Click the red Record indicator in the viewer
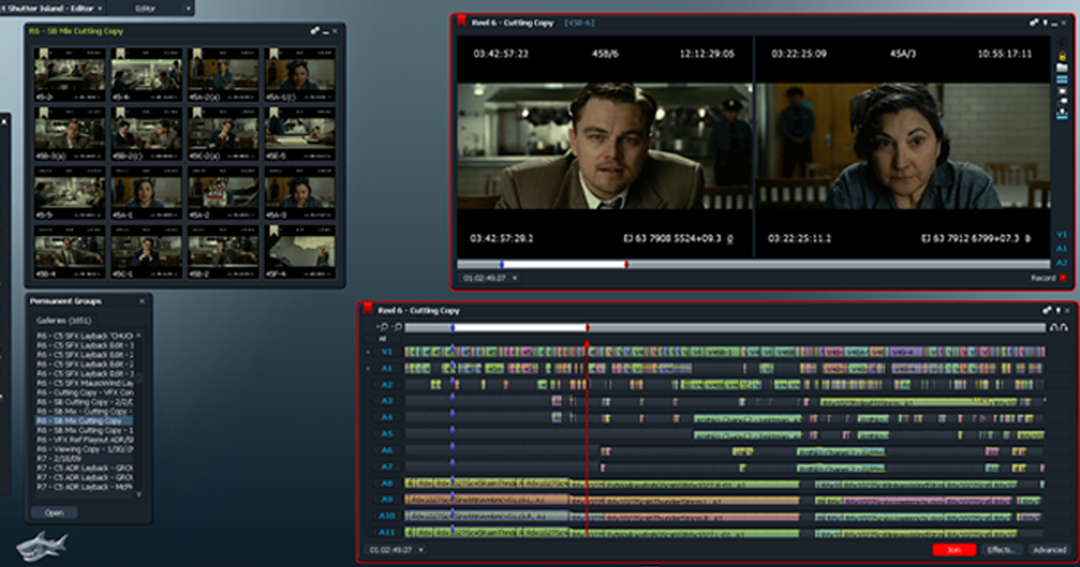The width and height of the screenshot is (1080, 567). click(1063, 278)
